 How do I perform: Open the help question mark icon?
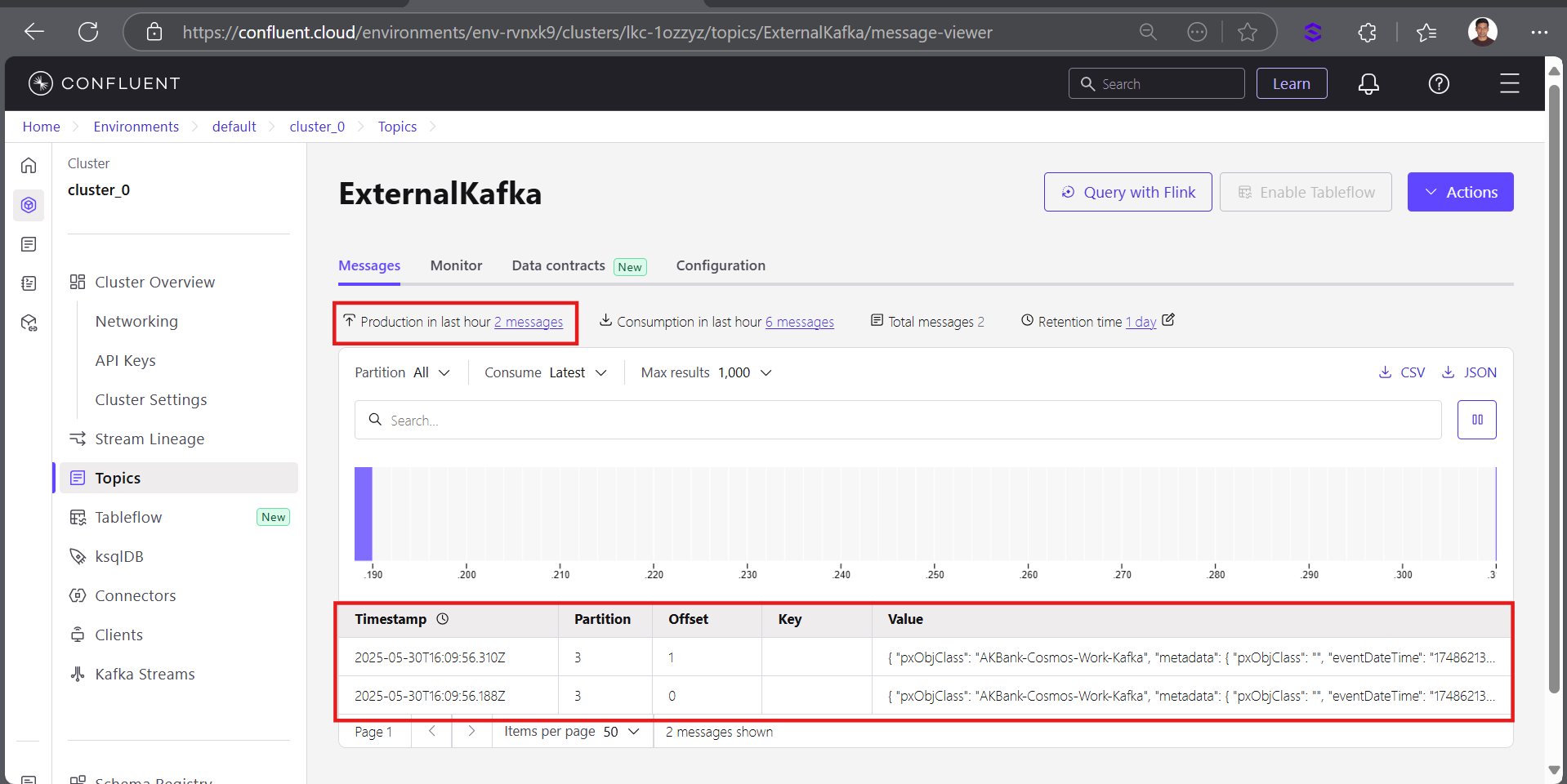[x=1439, y=83]
